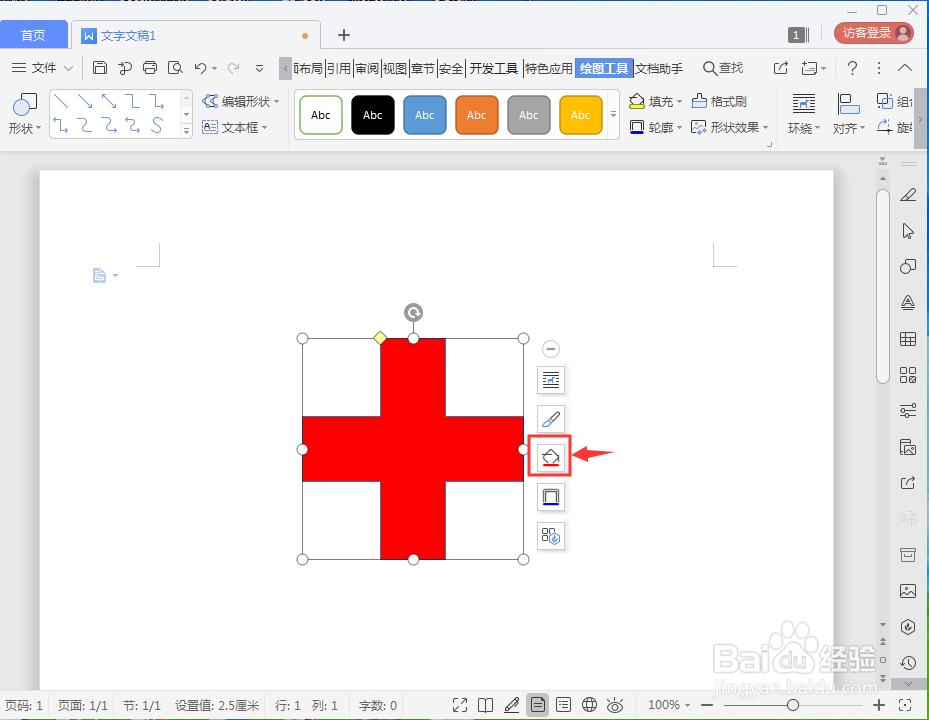Apply yellow Abc shape style
The width and height of the screenshot is (929, 720).
[581, 115]
